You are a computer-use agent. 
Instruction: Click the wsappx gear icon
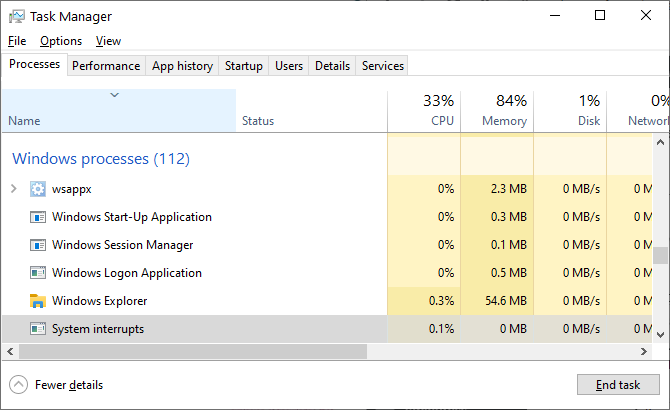(38, 189)
